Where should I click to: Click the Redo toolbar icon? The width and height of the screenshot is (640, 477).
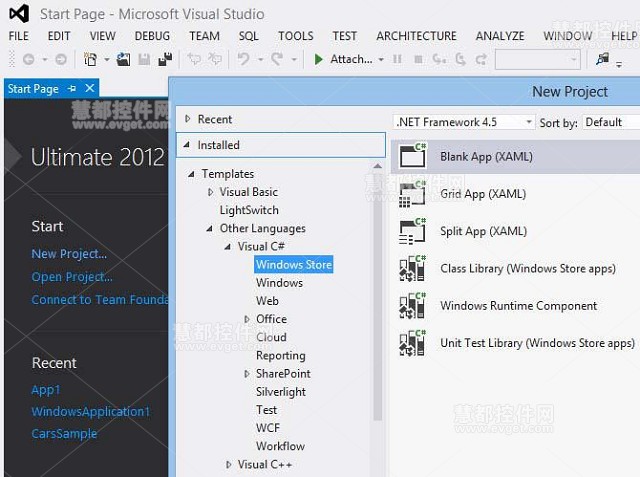pyautogui.click(x=277, y=60)
